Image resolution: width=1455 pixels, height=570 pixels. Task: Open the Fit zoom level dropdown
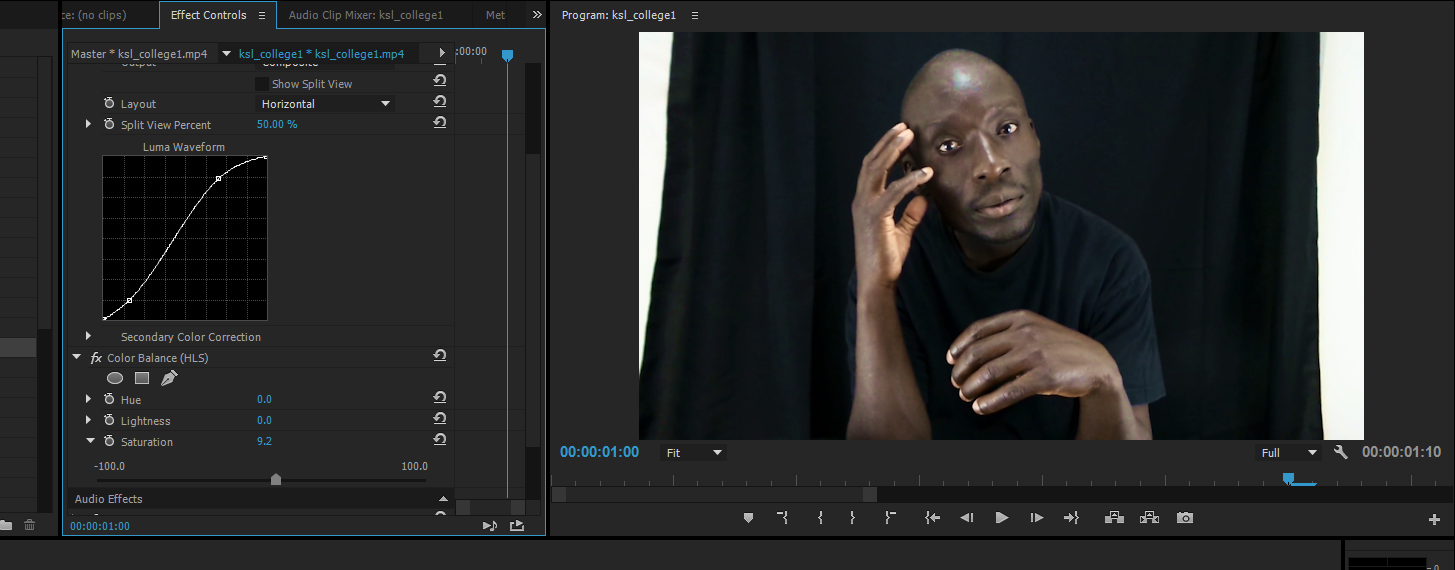[x=693, y=453]
